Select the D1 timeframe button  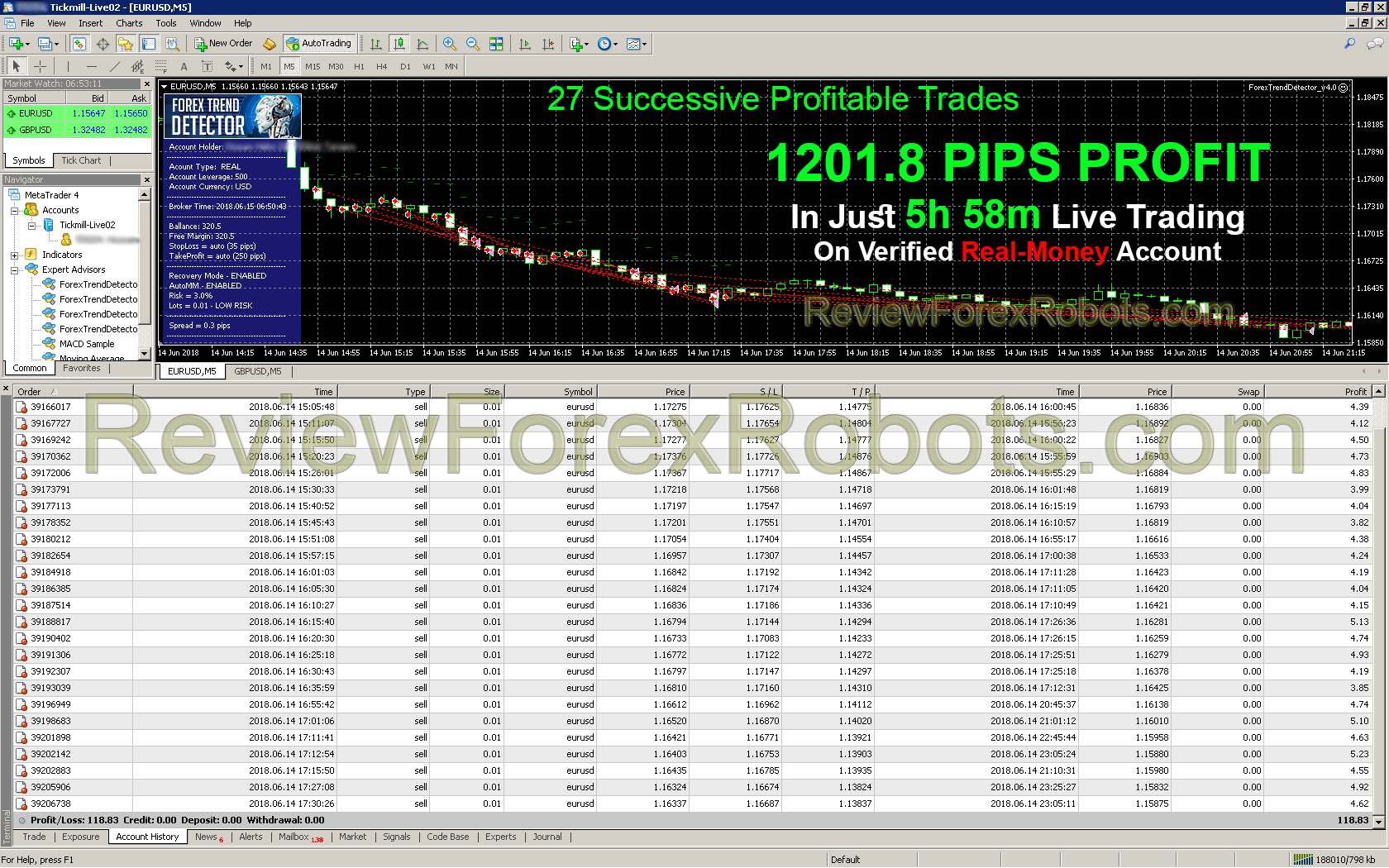point(405,67)
